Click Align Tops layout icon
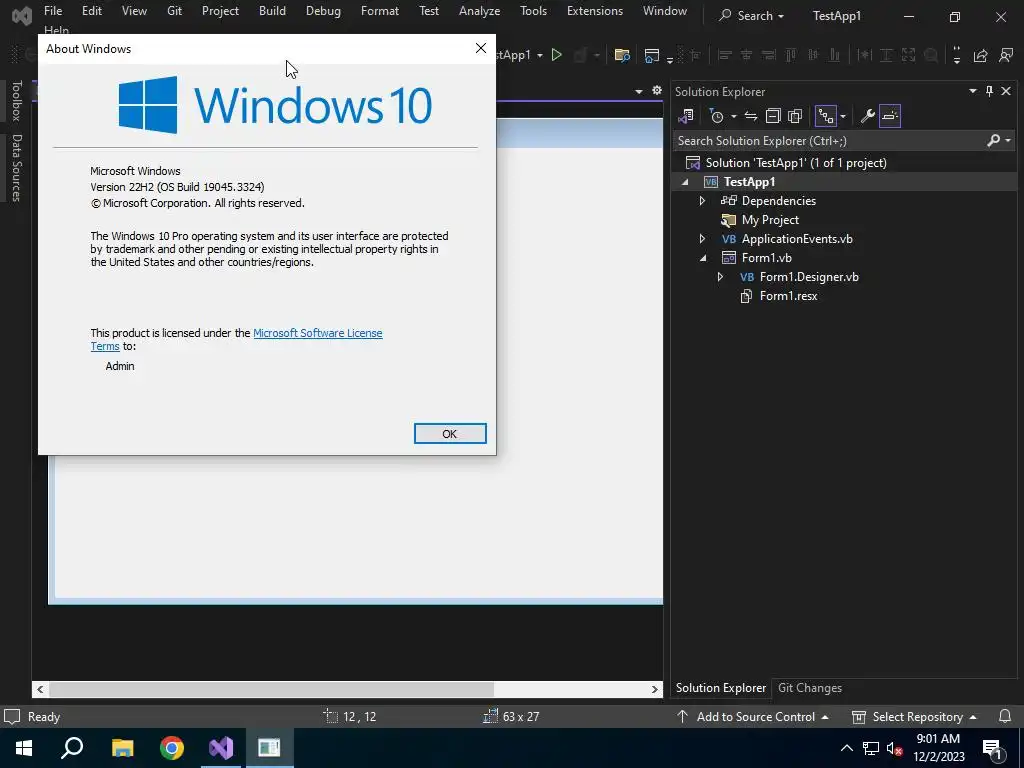This screenshot has height=768, width=1024. pyautogui.click(x=791, y=56)
